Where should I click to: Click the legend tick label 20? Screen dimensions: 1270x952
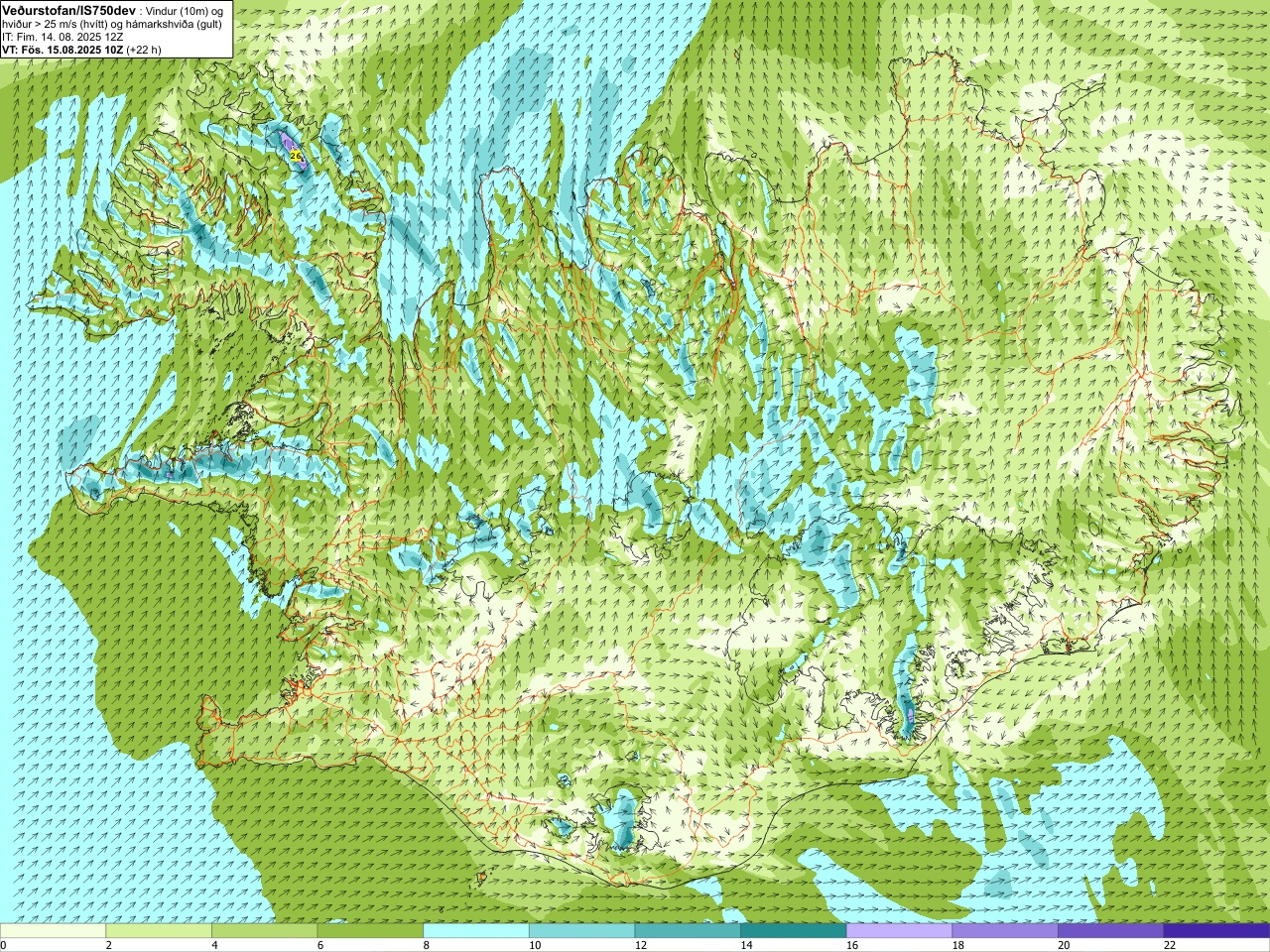pos(1064,945)
